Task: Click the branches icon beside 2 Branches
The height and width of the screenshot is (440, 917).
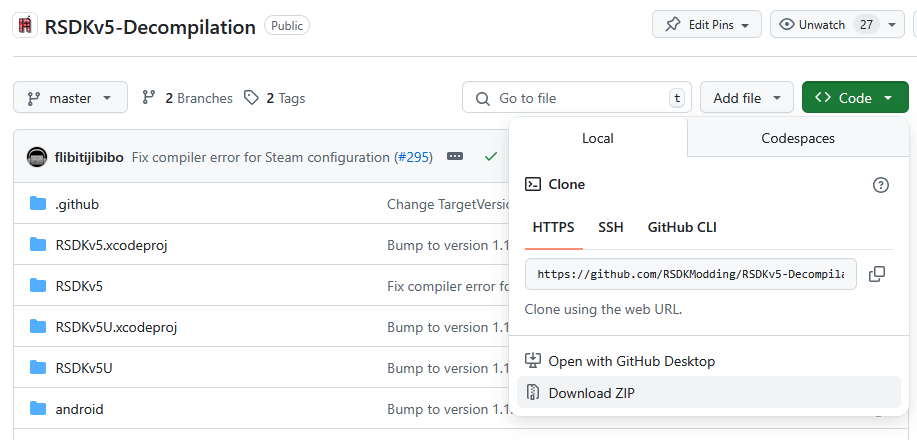Action: (149, 98)
